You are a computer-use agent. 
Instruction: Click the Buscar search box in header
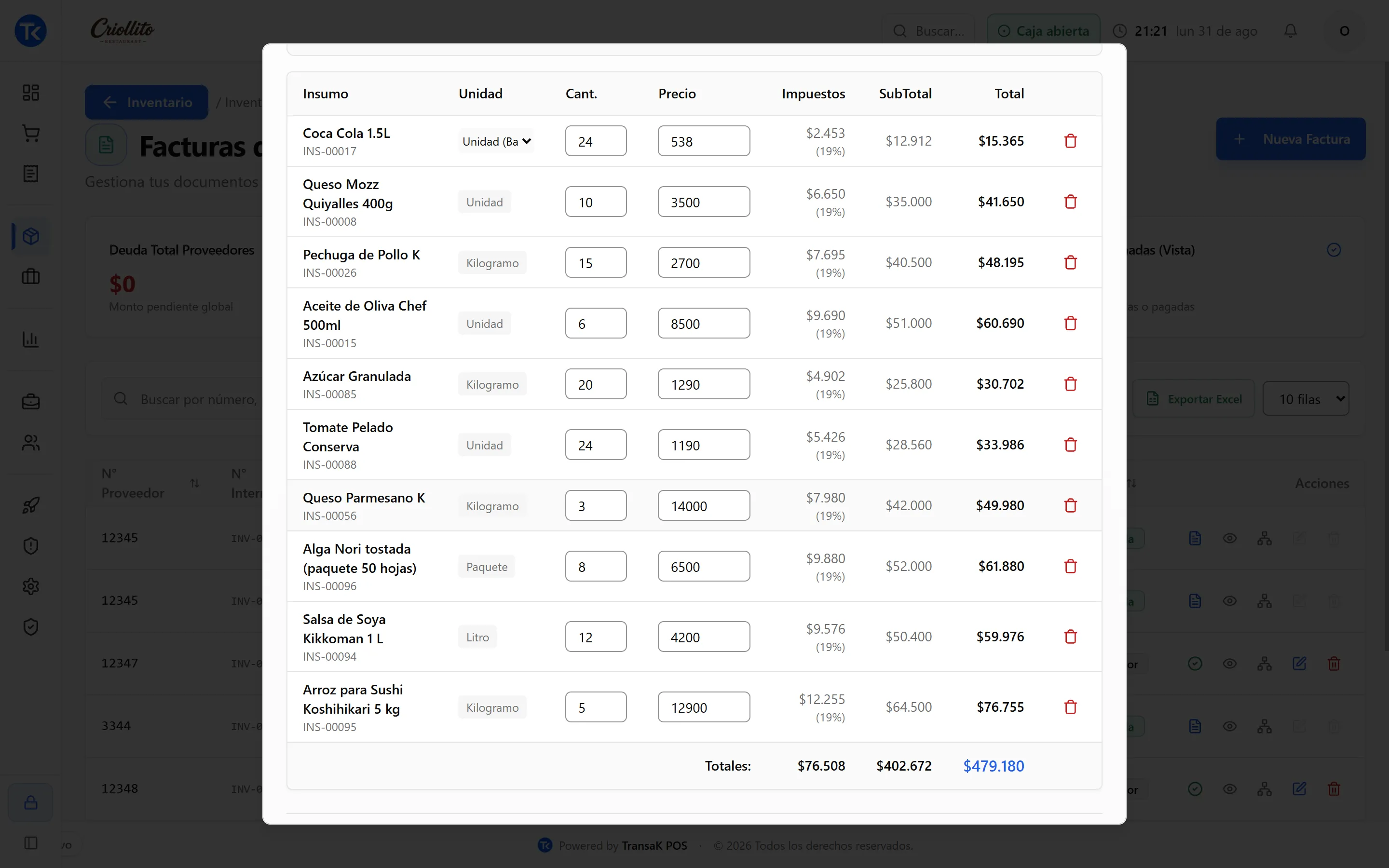coord(929,30)
